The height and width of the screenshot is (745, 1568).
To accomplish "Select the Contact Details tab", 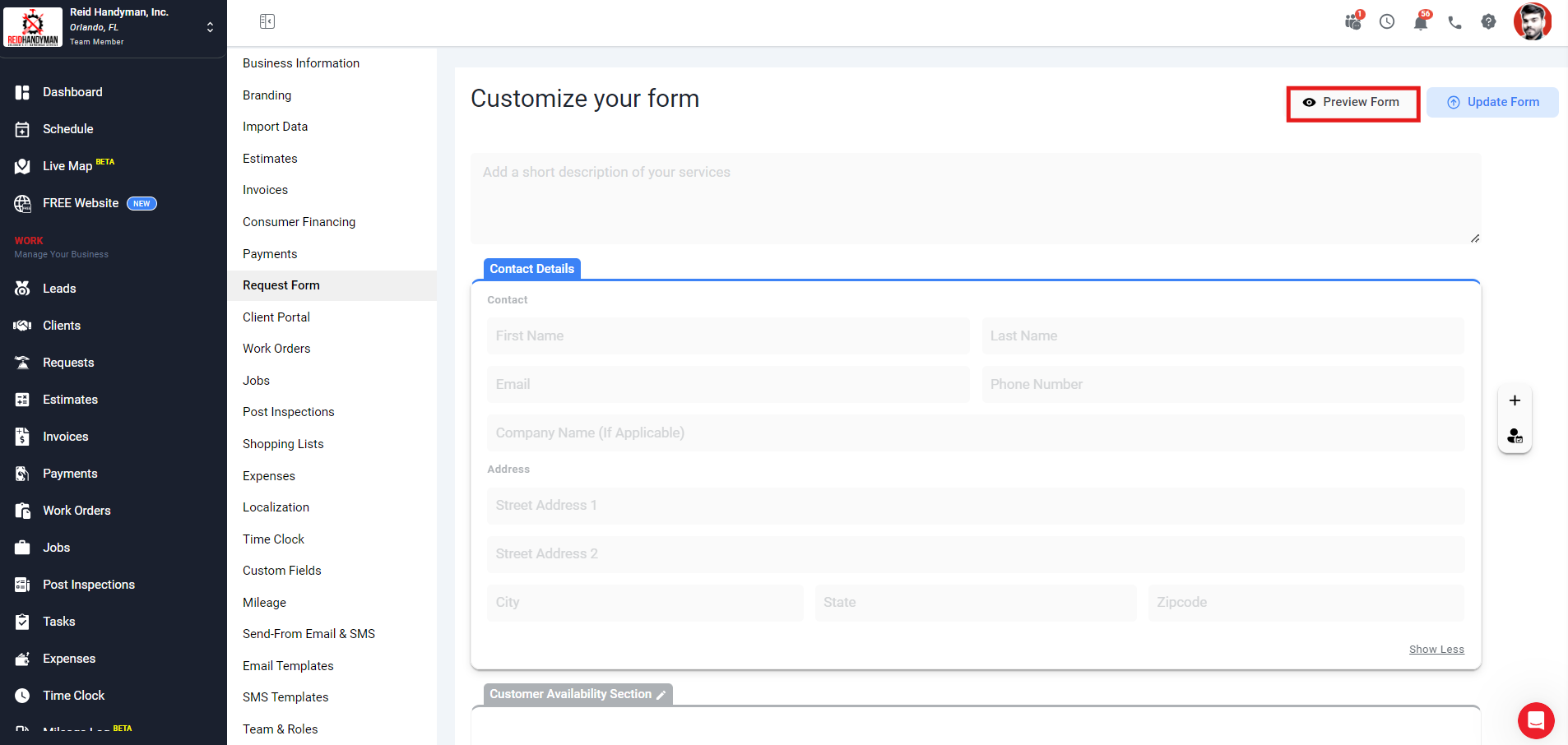I will [531, 269].
